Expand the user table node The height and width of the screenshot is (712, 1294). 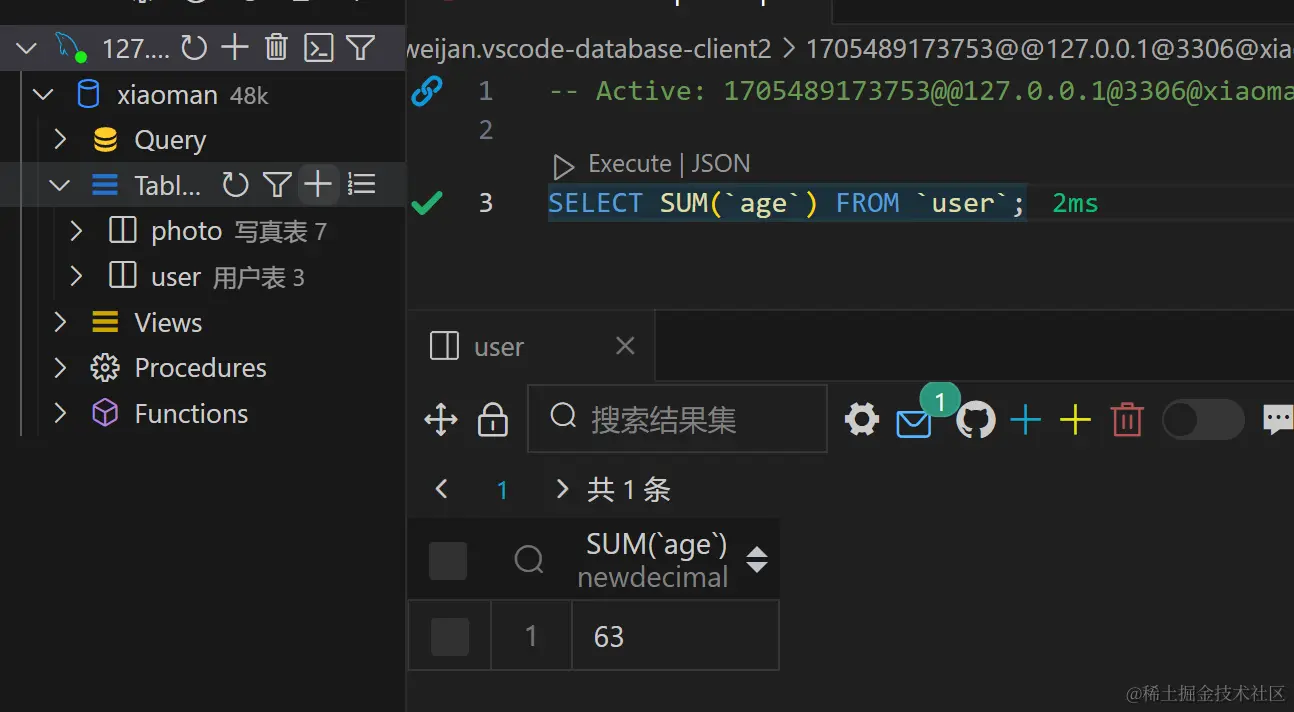[76, 276]
